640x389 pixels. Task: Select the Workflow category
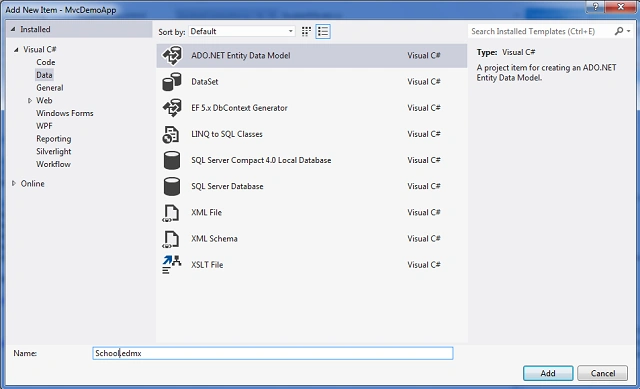point(53,164)
